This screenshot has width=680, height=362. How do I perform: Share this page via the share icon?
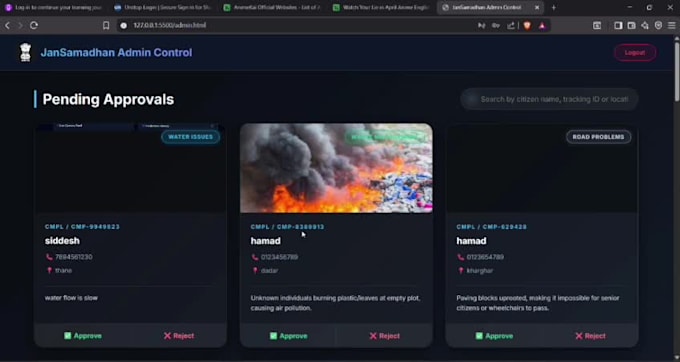[x=511, y=26]
